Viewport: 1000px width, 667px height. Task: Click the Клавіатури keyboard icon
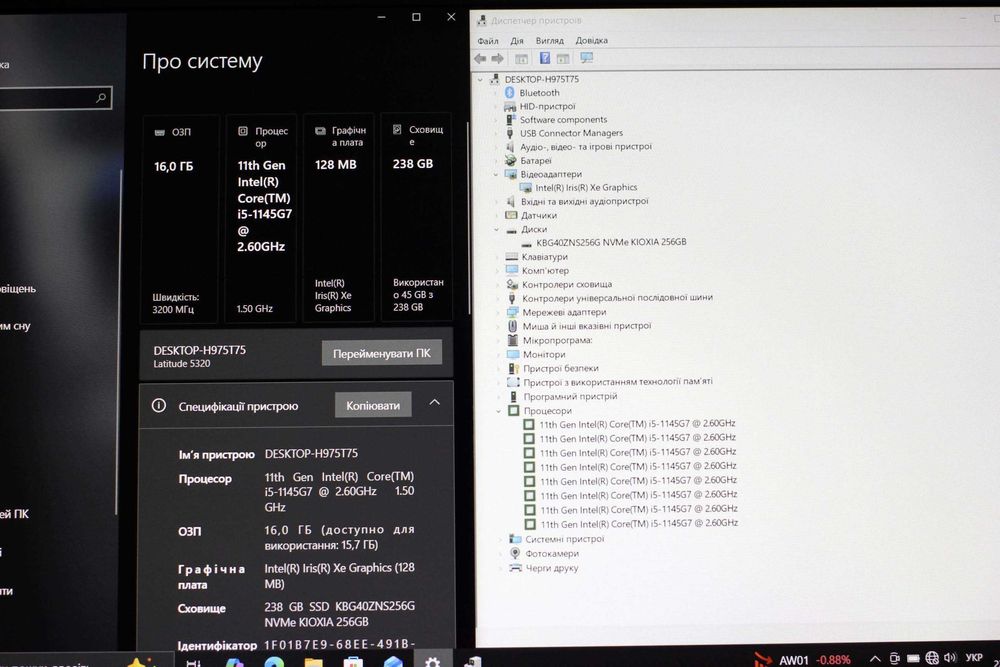(x=511, y=256)
